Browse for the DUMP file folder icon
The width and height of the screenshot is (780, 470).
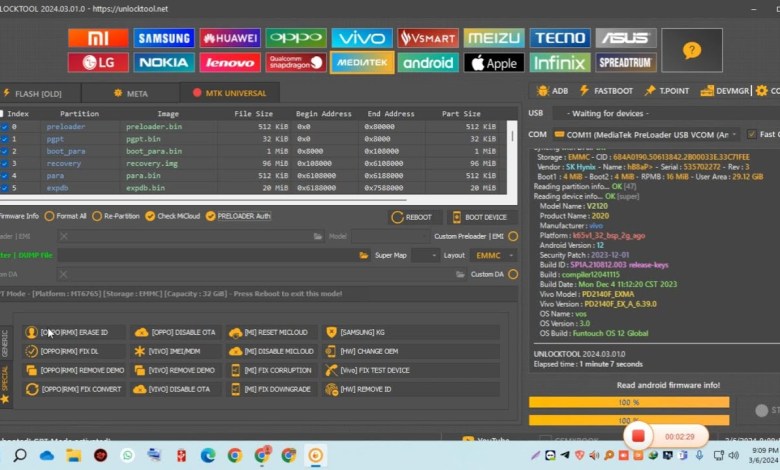(364, 256)
